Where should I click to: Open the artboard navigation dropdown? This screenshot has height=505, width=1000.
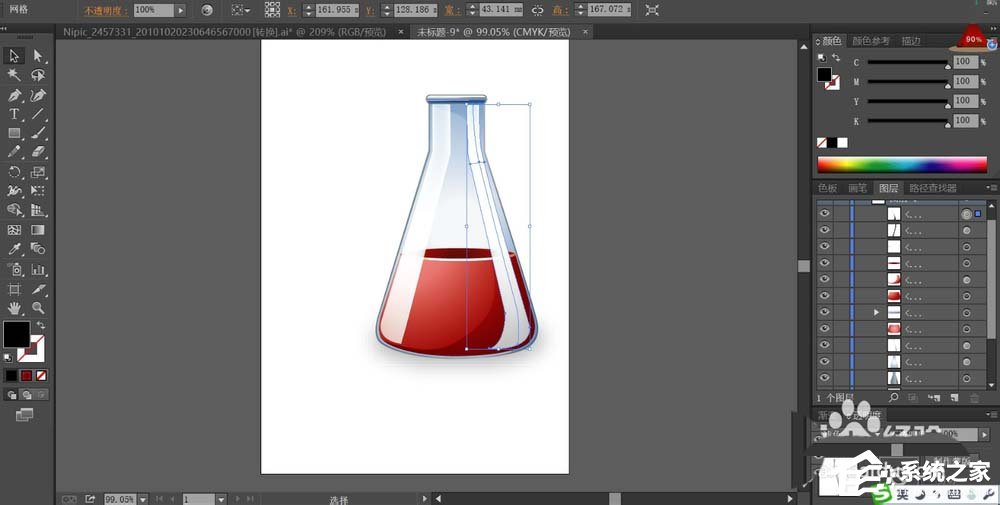[221, 499]
